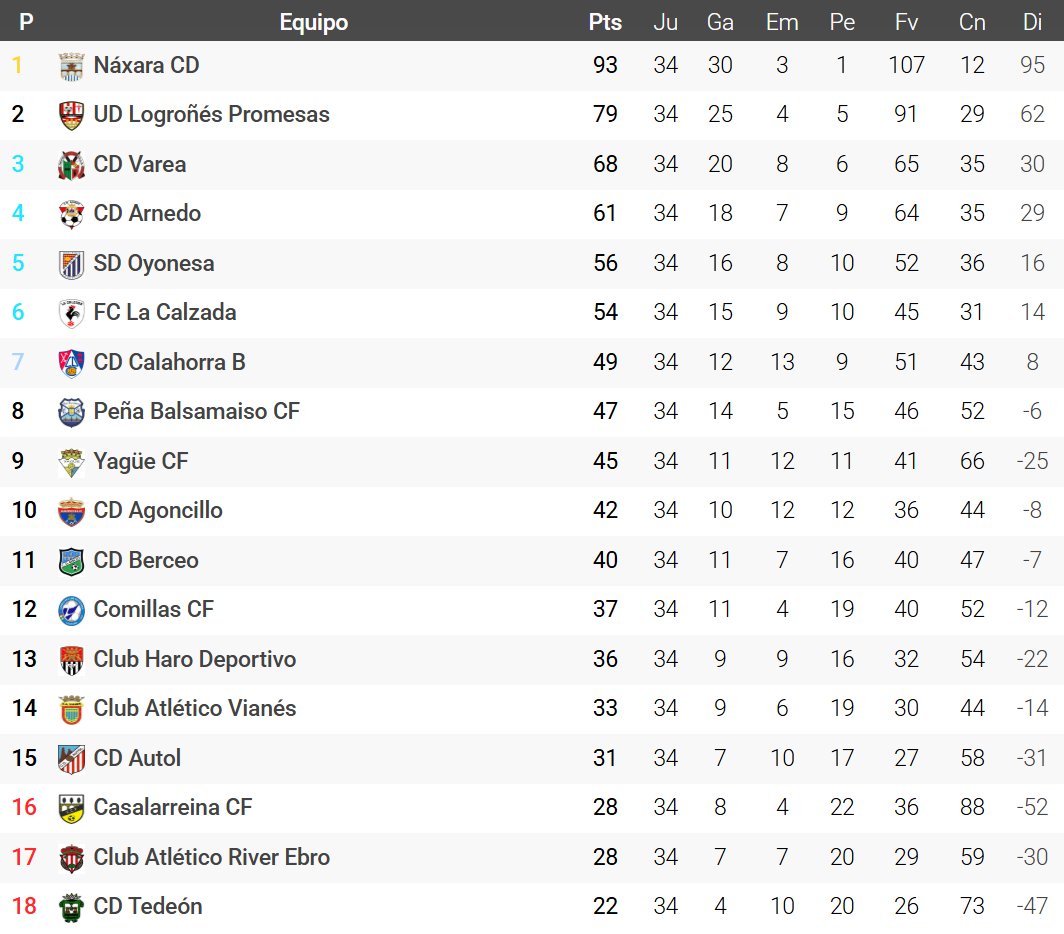Click the SD Oyonesa striped shield
The image size is (1064, 934).
pyautogui.click(x=71, y=264)
